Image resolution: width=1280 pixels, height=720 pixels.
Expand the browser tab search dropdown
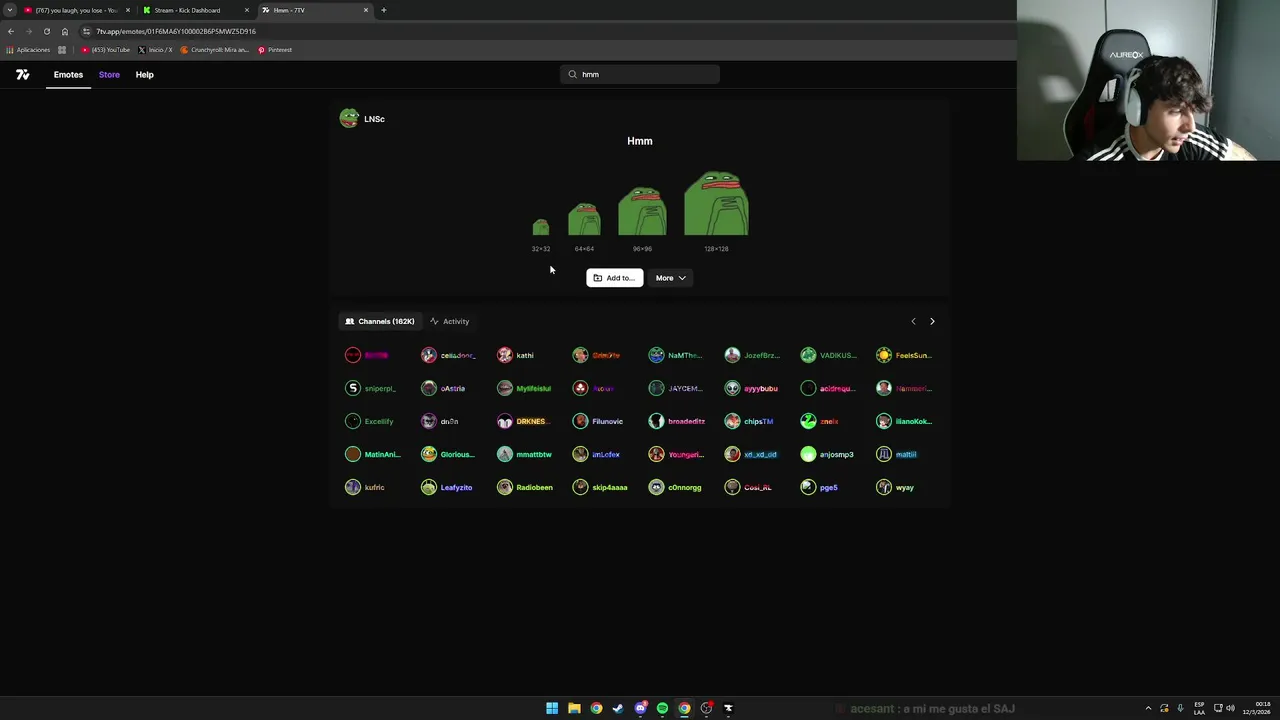pos(9,10)
